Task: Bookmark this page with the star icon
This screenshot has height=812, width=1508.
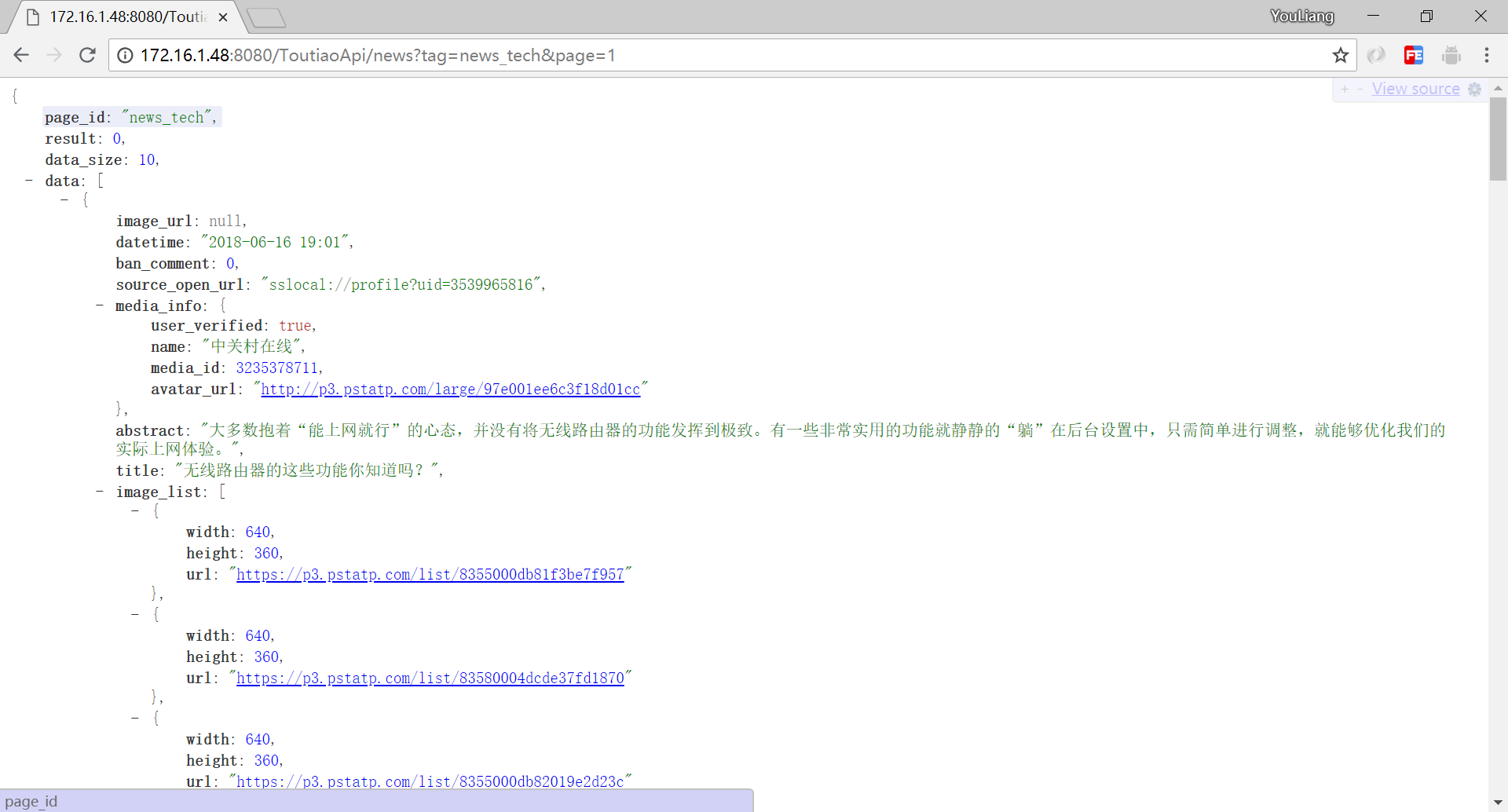Action: point(1340,55)
